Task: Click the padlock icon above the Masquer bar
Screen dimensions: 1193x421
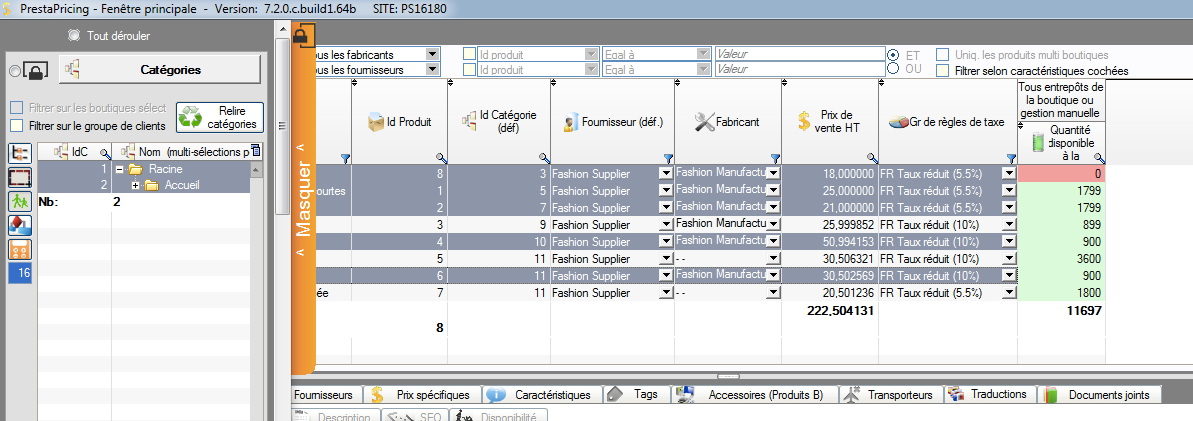Action: 300,37
